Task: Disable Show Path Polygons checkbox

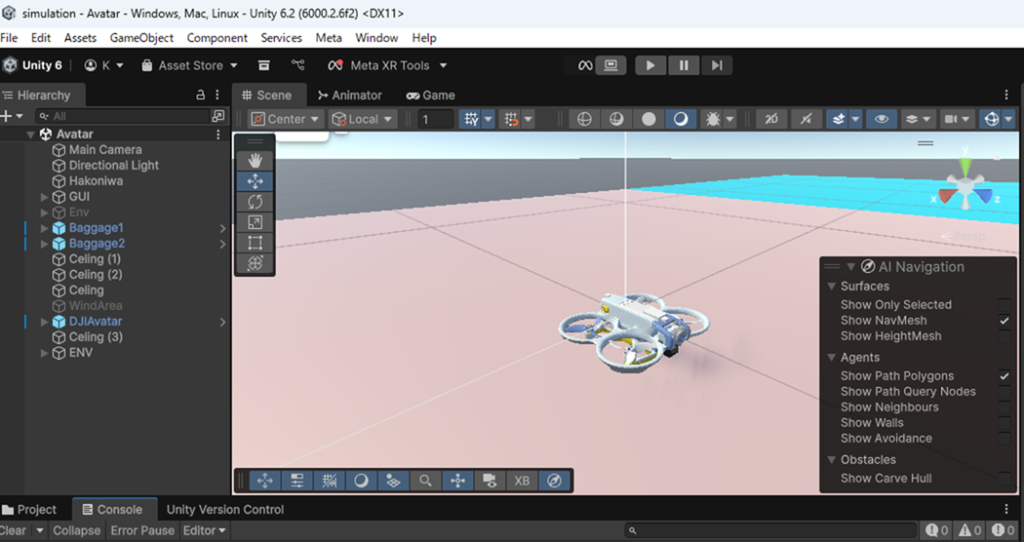Action: (1004, 376)
